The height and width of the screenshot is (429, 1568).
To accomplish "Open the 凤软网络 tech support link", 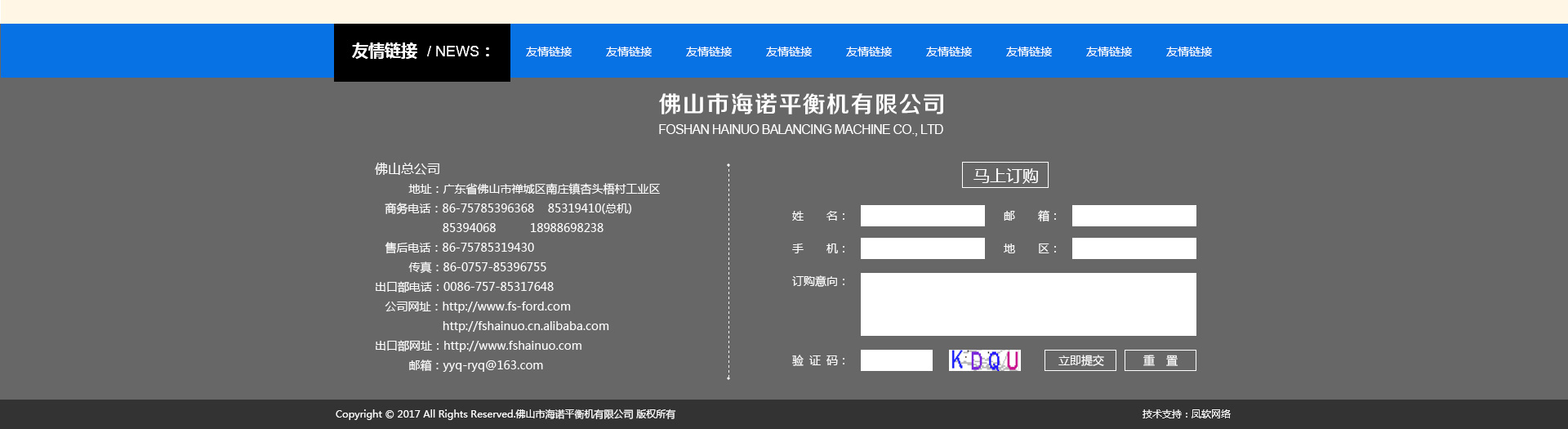I will (1210, 414).
